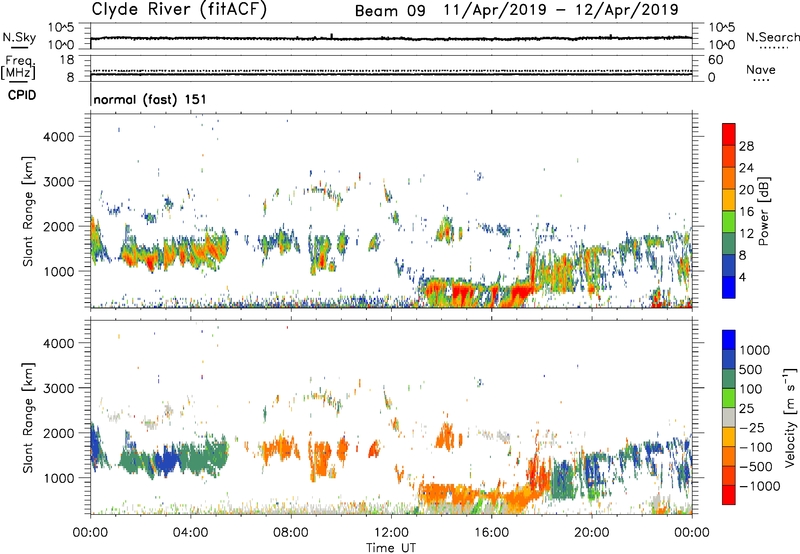Click the '-500' label on velocity colorbar
The image size is (800, 554).
(x=756, y=467)
